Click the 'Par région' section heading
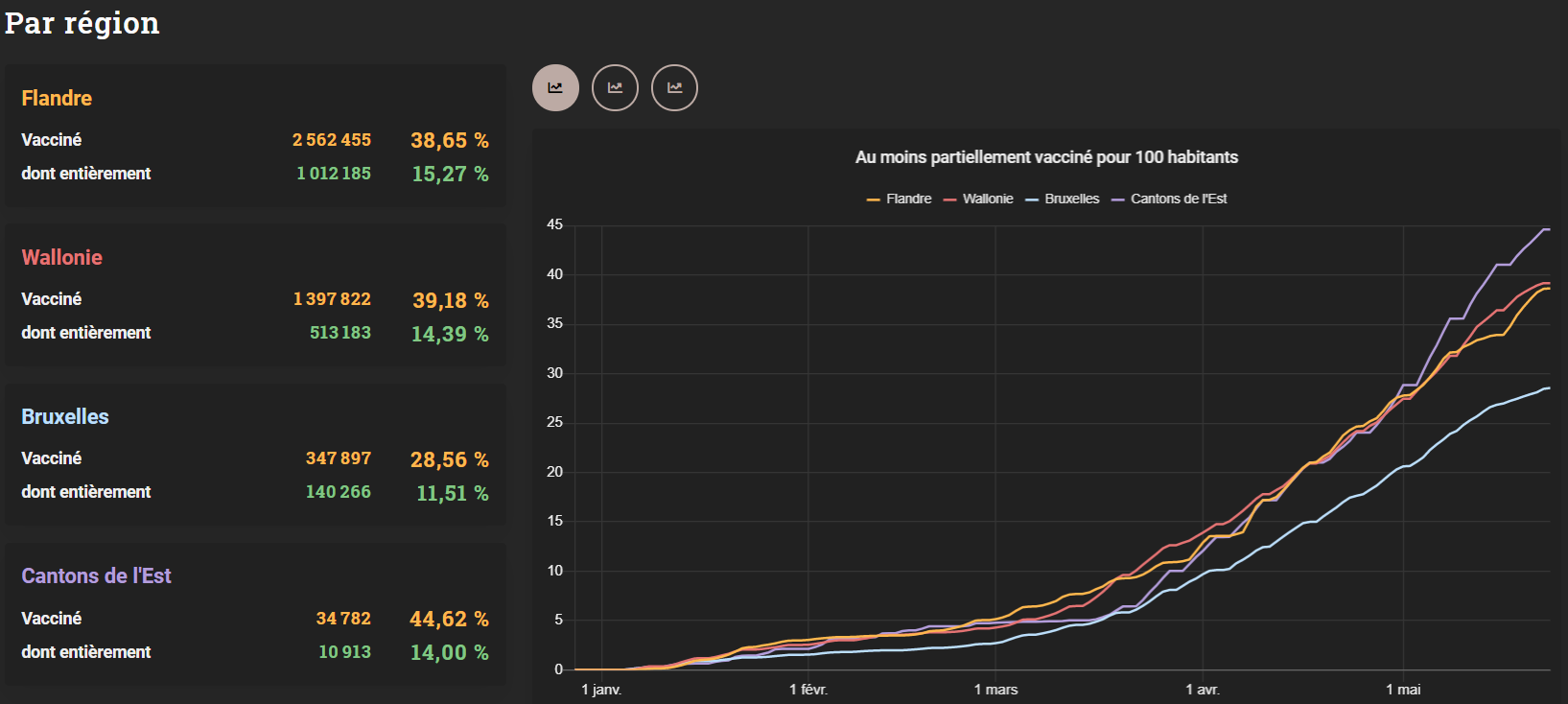Screen dimensions: 1568x704 [82, 23]
